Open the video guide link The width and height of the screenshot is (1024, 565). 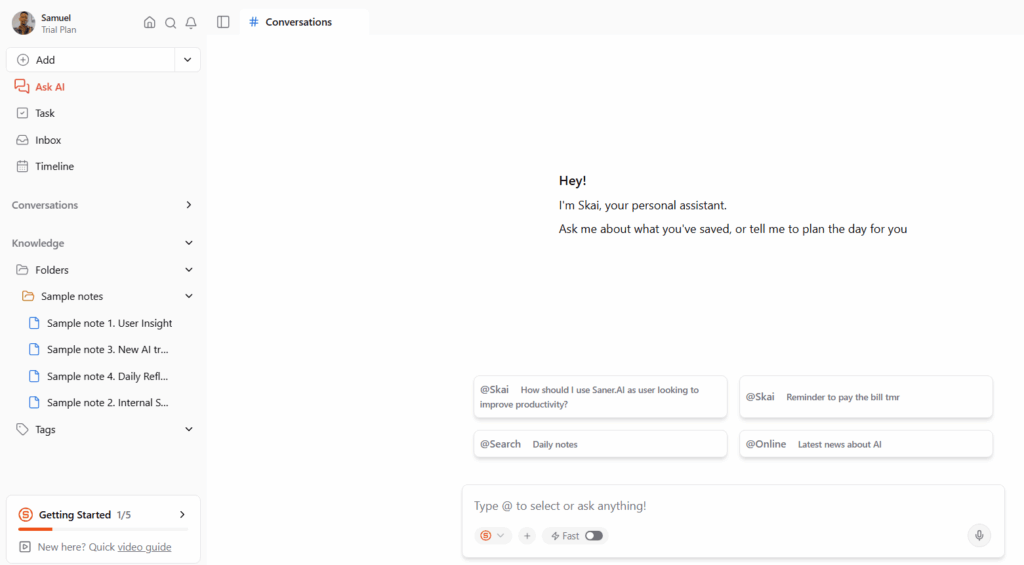[x=144, y=547]
